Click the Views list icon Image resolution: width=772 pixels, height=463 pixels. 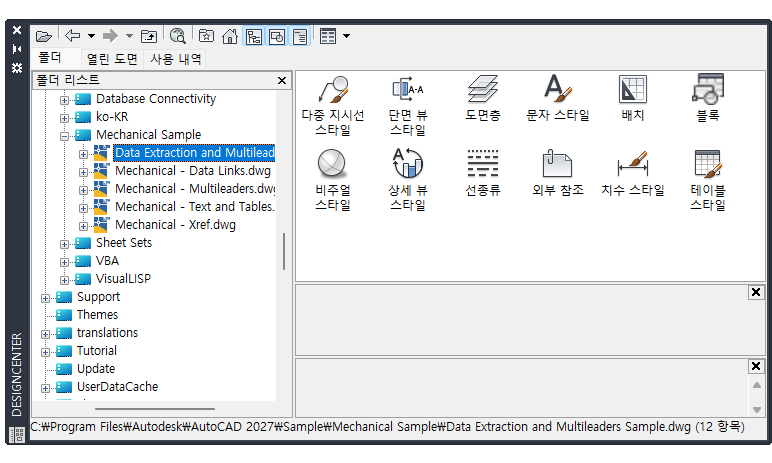click(x=328, y=36)
